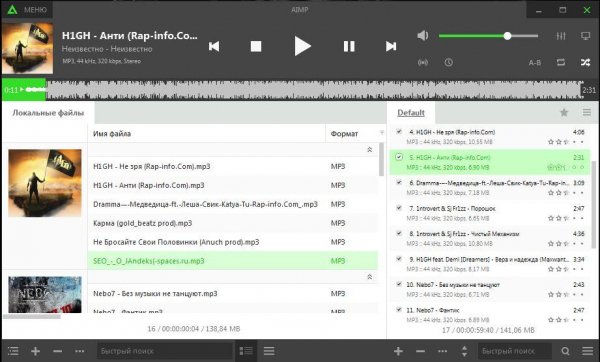Viewport: 600px width, 362px height.
Task: Remove tracks from playlist with minus icon
Action: tap(420, 351)
